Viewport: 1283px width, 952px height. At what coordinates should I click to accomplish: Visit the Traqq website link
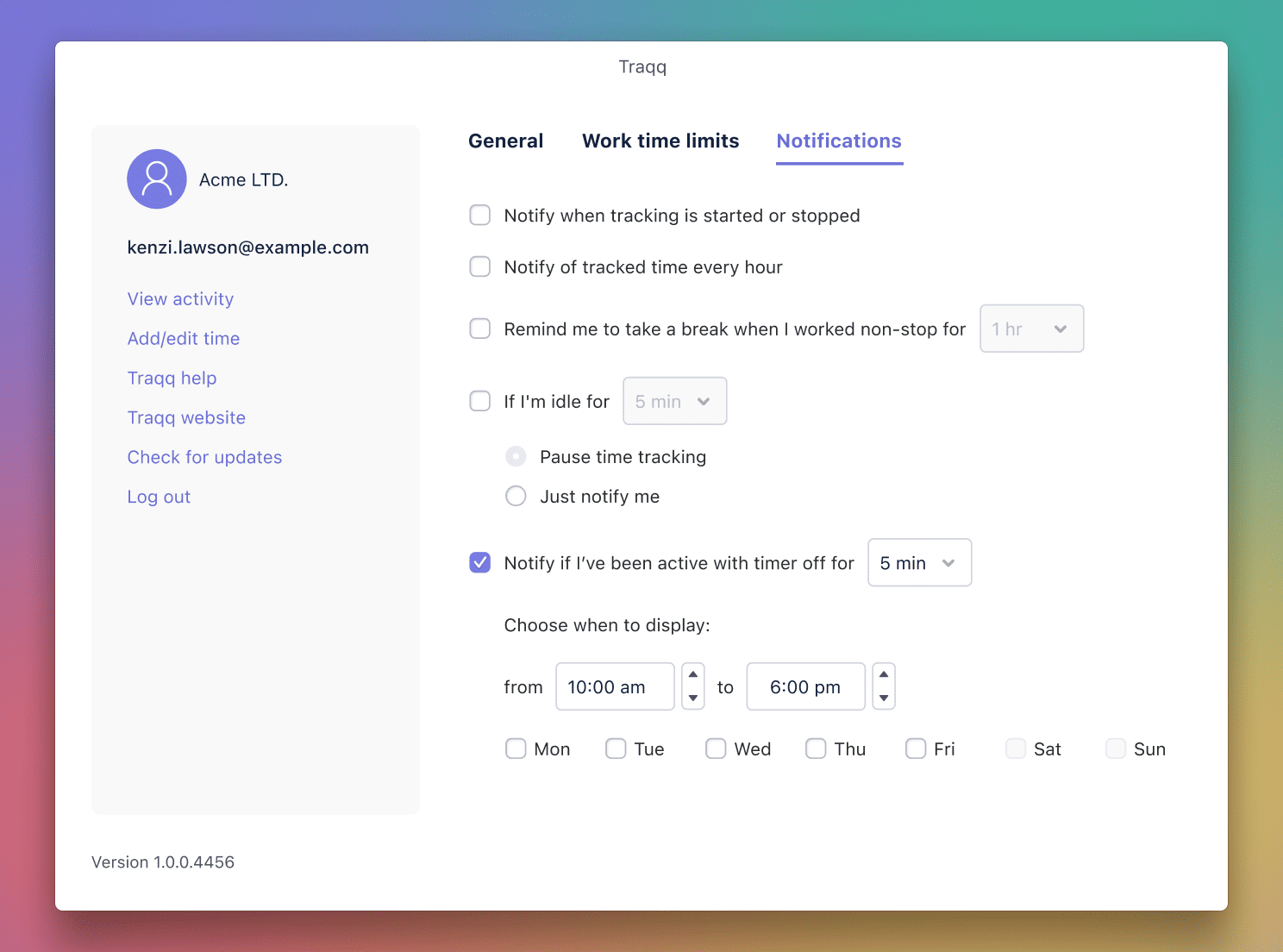point(186,418)
